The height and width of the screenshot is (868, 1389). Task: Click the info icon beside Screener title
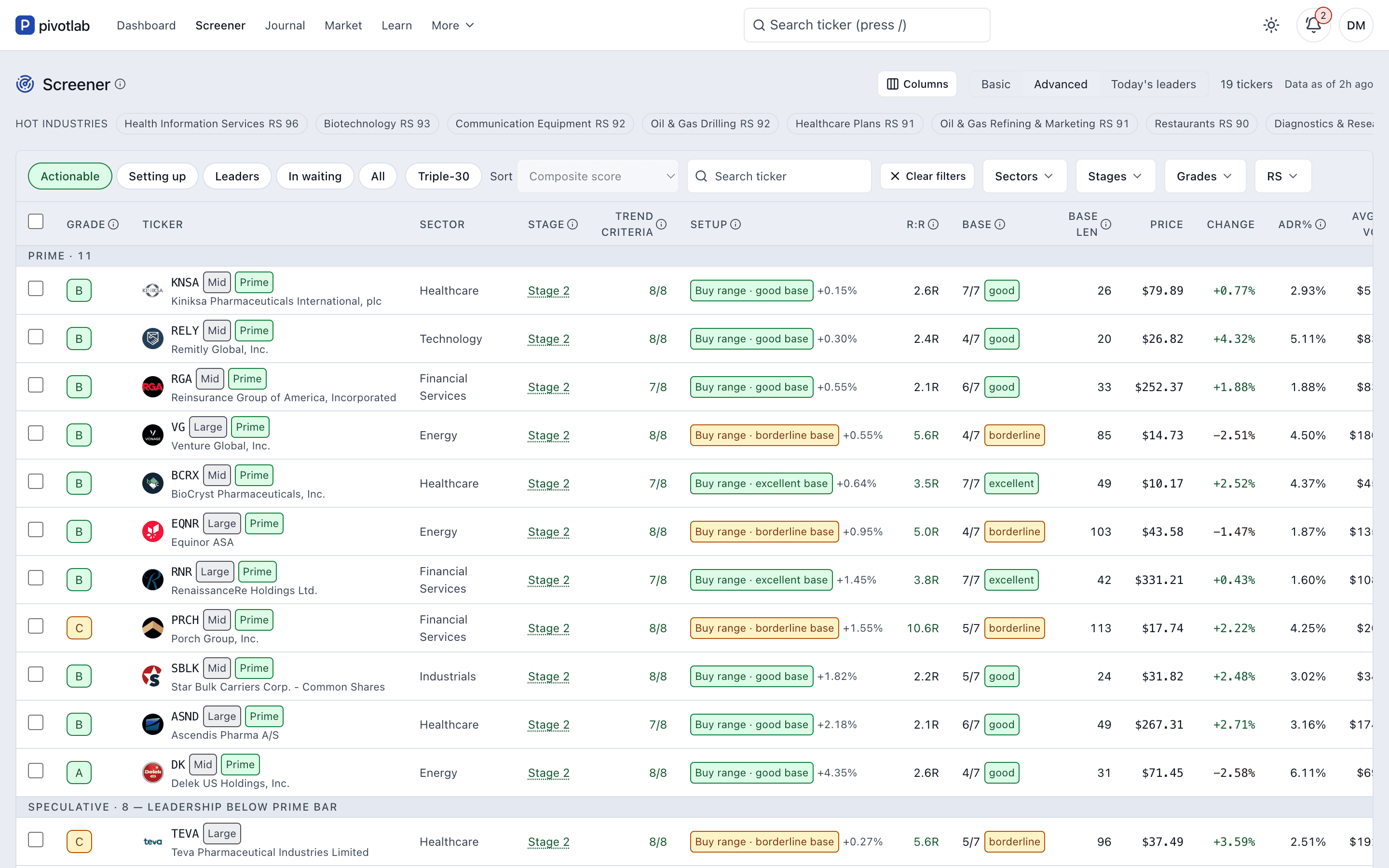point(120,84)
